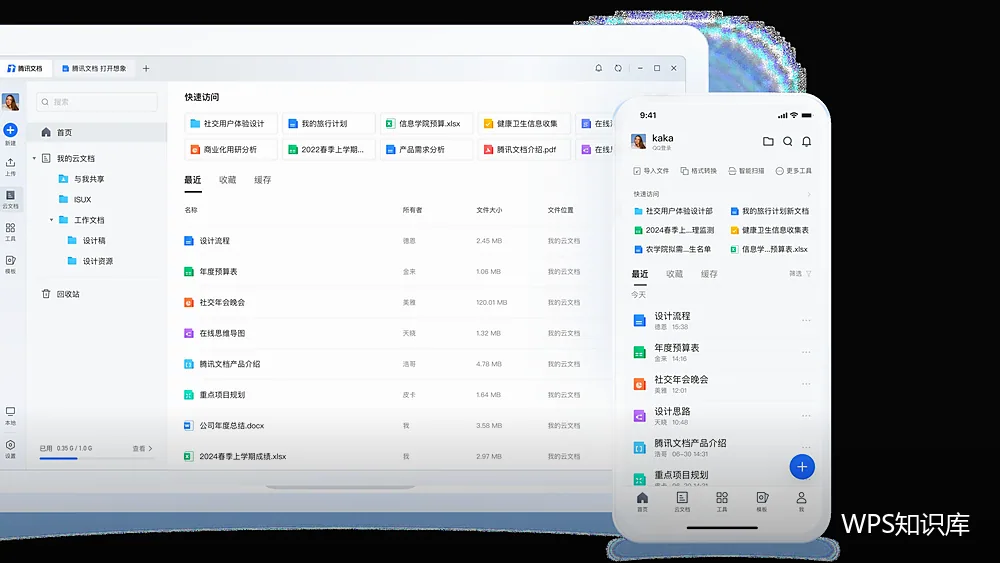This screenshot has height=563, width=1000.
Task: Open quick access 信息学院预算.xlsx
Action: pos(426,124)
